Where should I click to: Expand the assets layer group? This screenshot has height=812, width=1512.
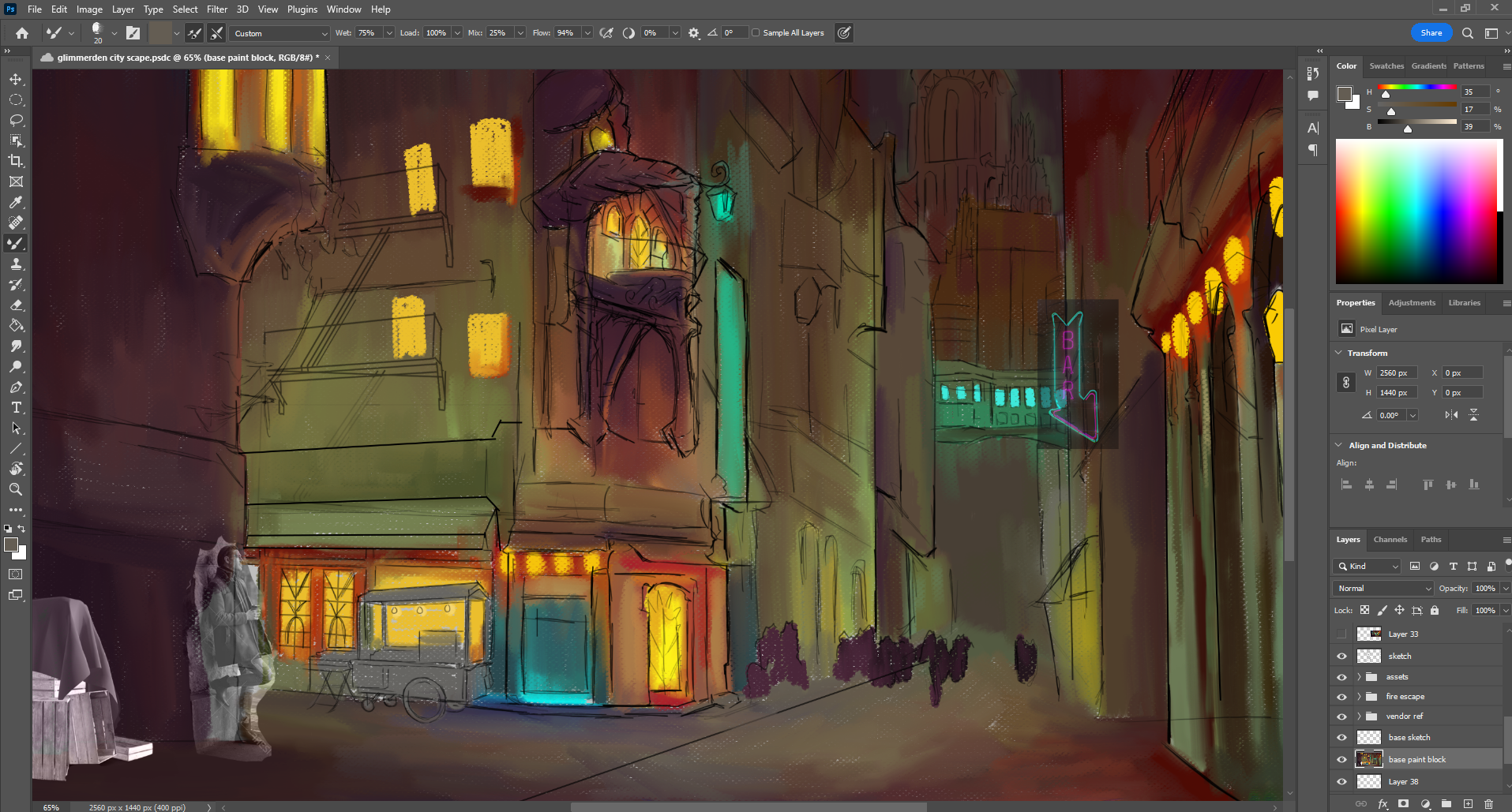1360,677
